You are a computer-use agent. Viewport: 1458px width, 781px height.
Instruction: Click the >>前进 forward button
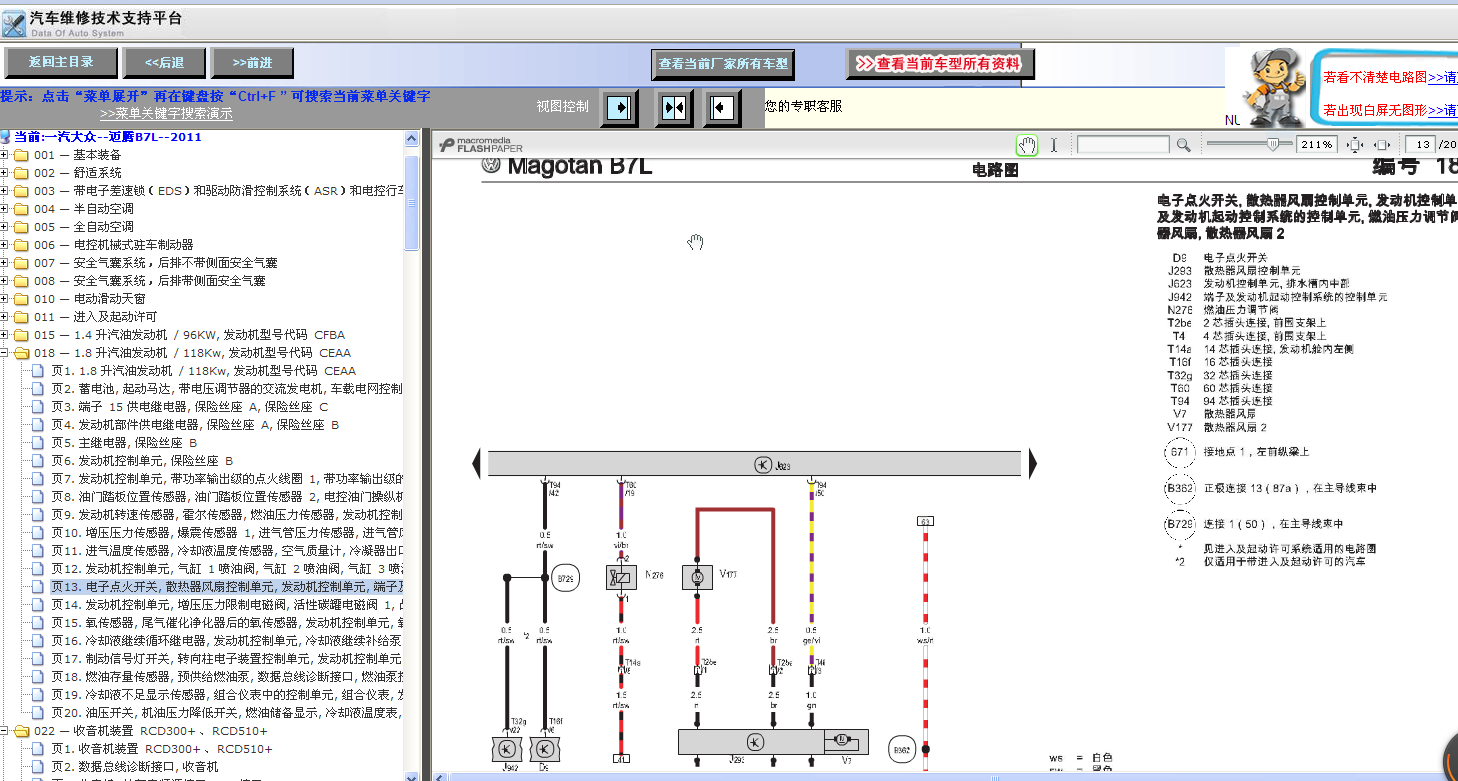(x=252, y=63)
